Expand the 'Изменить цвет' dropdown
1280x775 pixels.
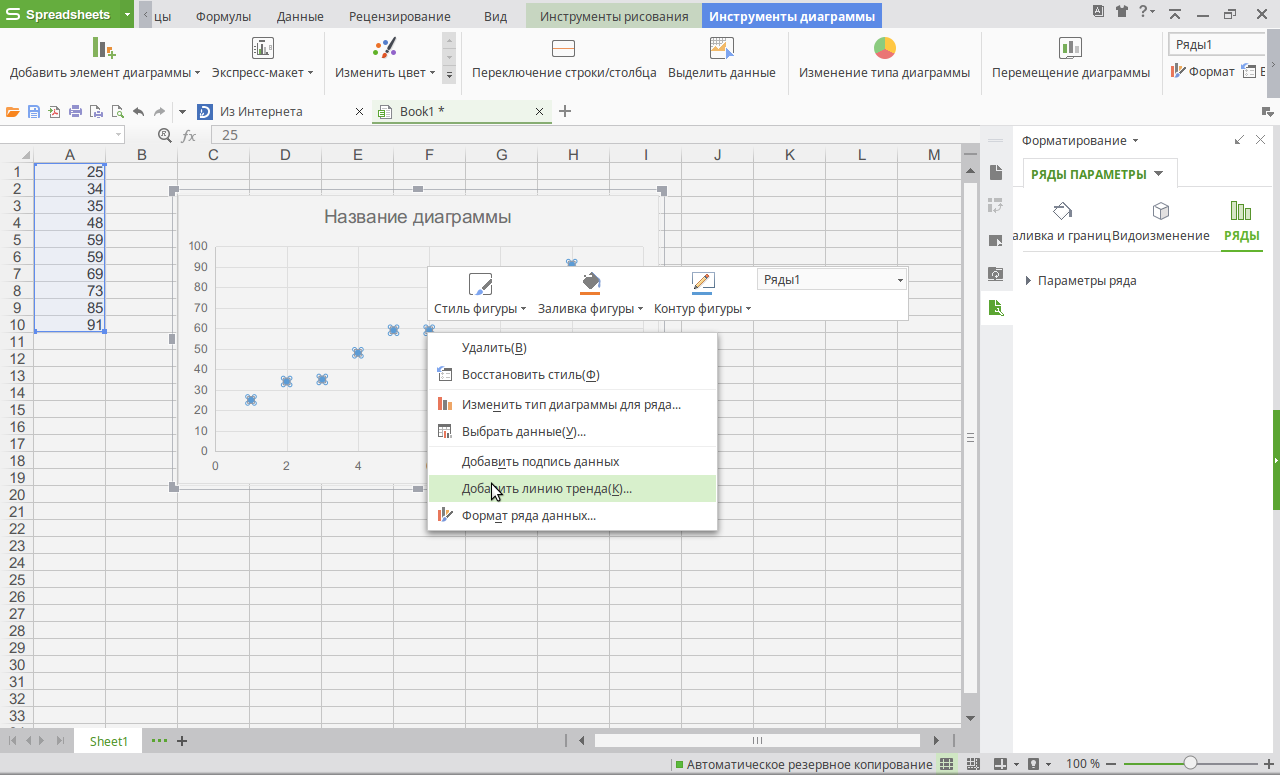(432, 73)
